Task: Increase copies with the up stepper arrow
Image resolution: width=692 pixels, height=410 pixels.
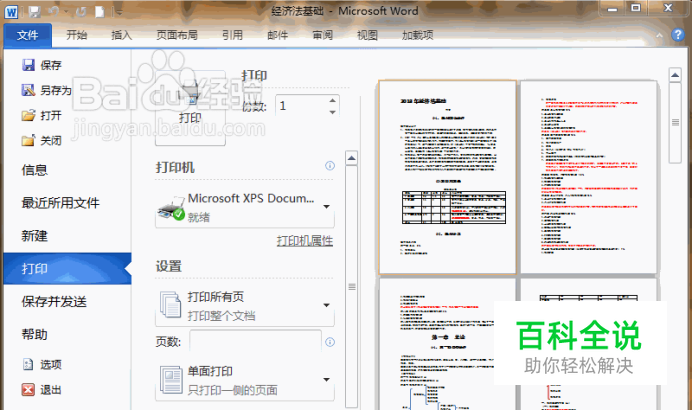Action: click(332, 101)
